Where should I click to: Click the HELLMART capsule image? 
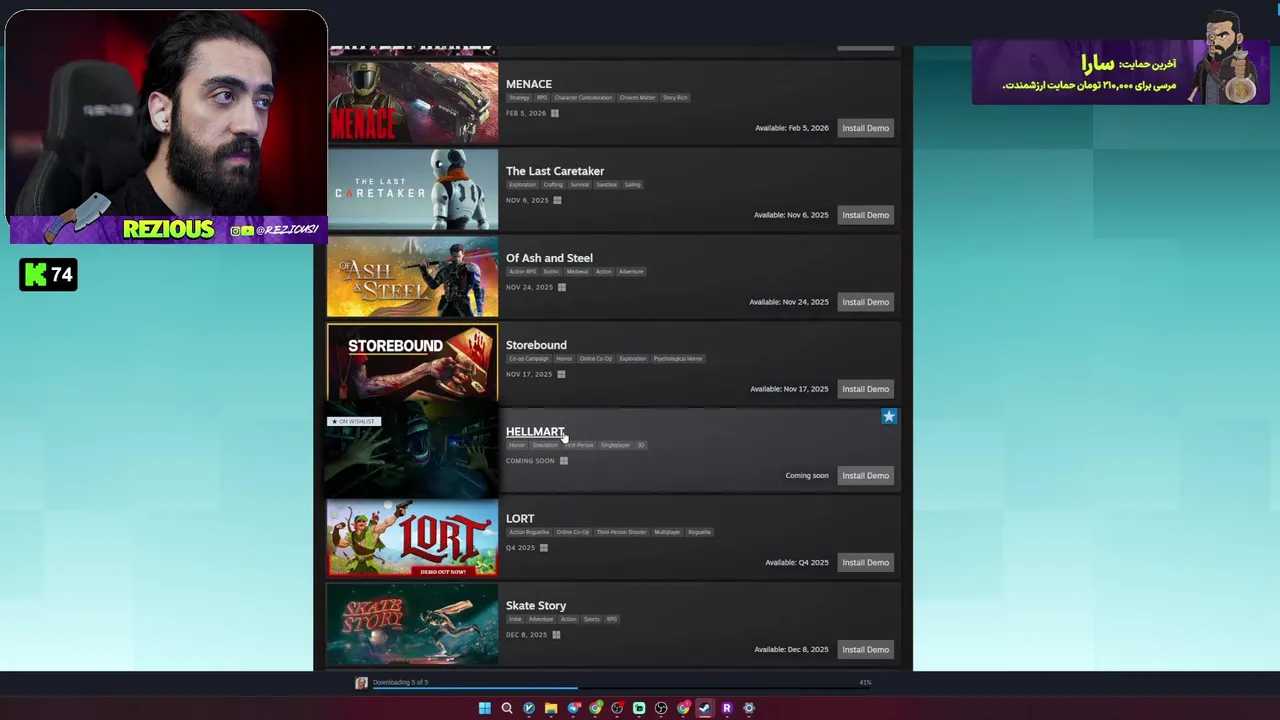[413, 451]
